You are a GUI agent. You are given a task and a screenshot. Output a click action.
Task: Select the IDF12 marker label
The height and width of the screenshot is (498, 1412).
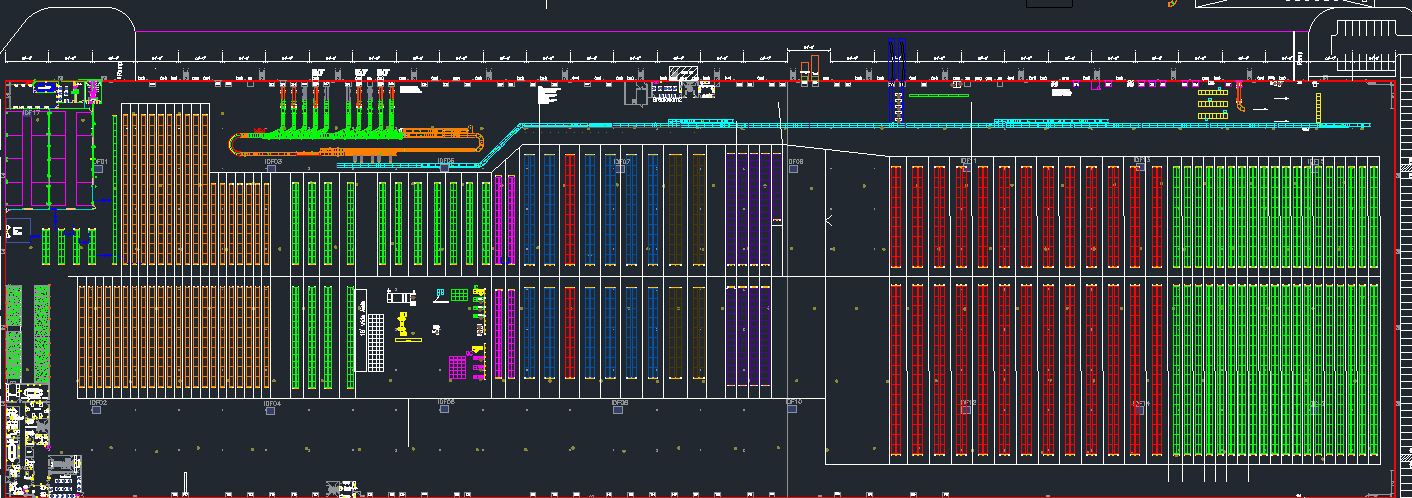(967, 403)
